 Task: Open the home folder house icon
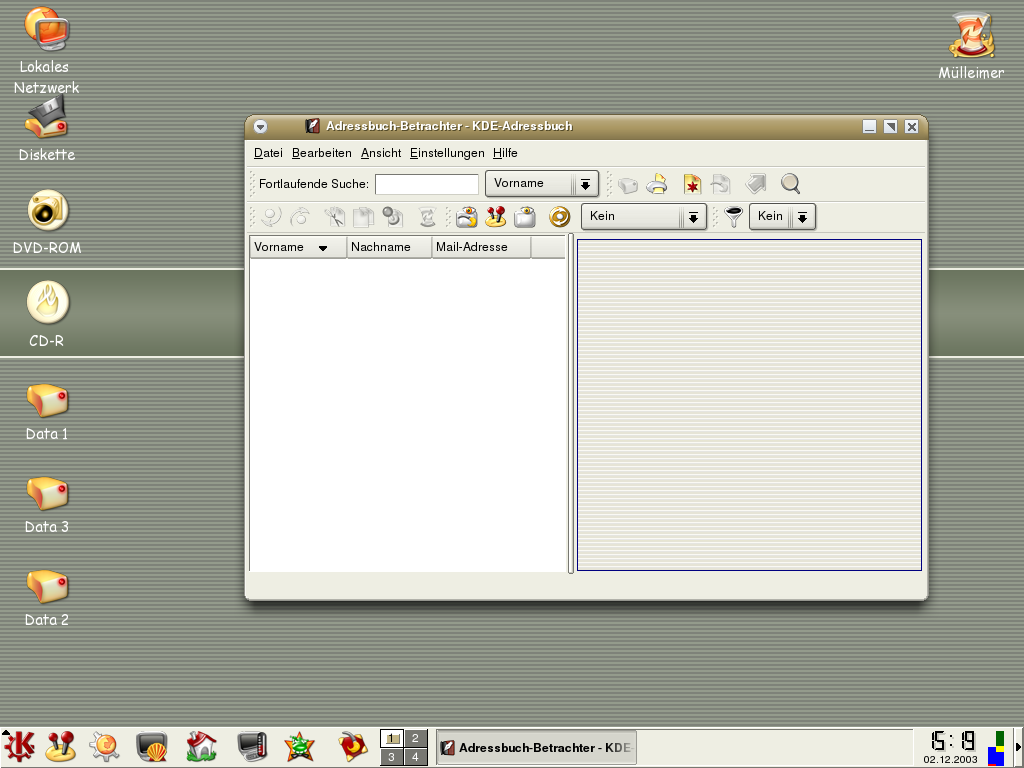point(201,746)
